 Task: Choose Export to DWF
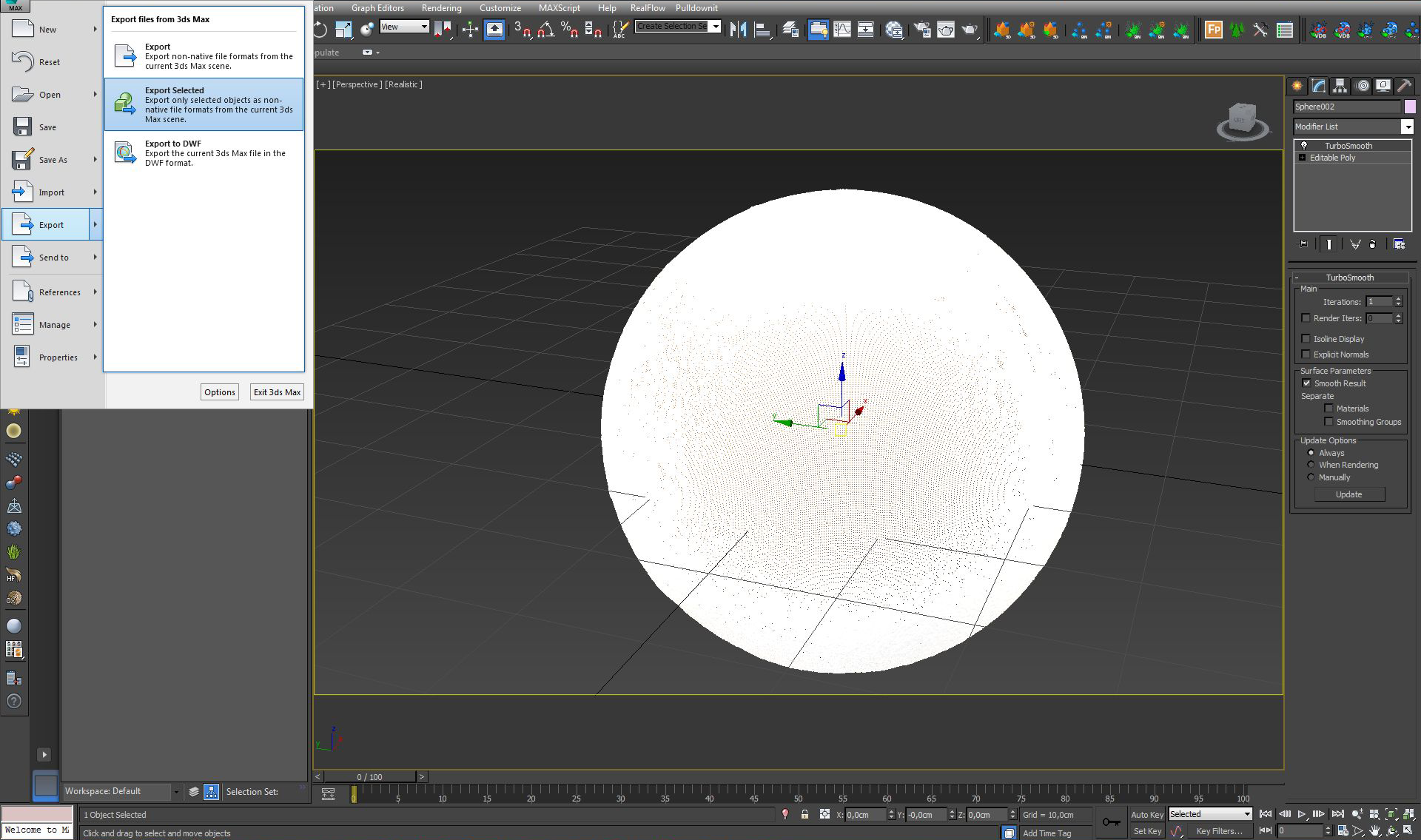(204, 153)
